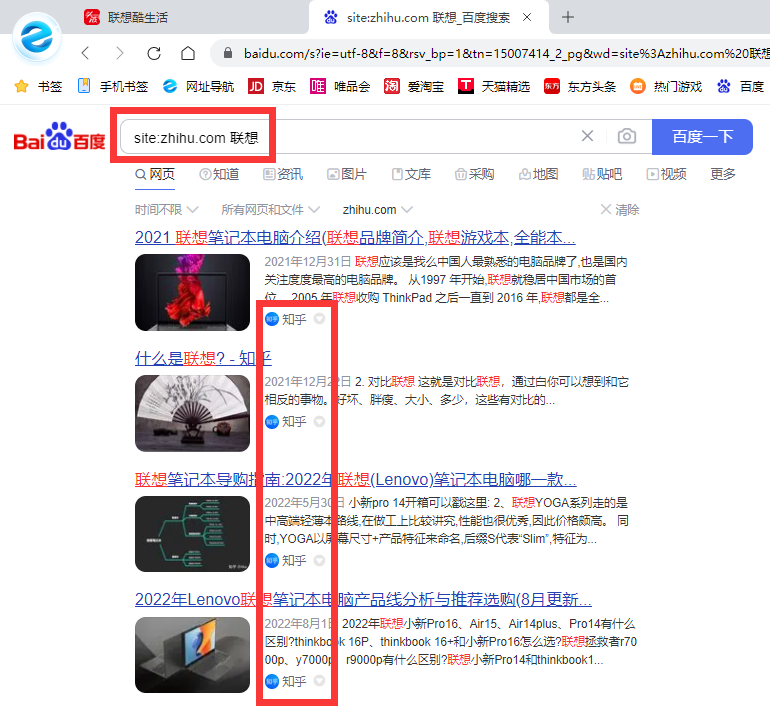Image resolution: width=770 pixels, height=707 pixels.
Task: Open result 联想笔记本导购指南:2022年
Action: click(x=356, y=479)
